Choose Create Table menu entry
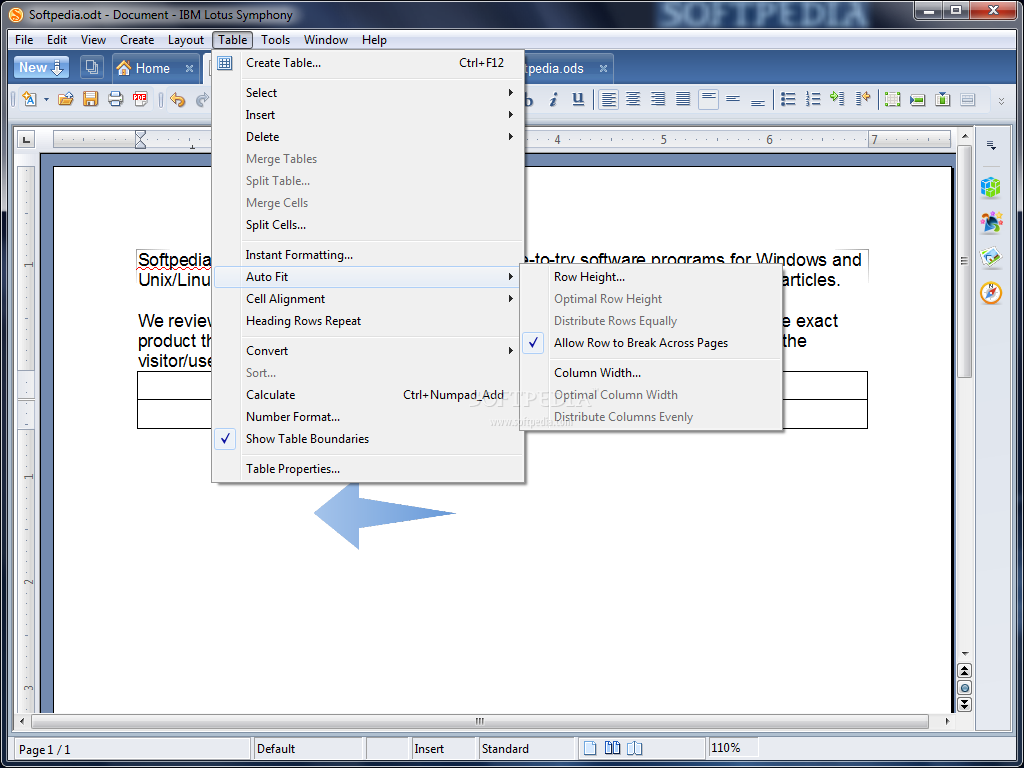This screenshot has width=1024, height=768. tap(368, 63)
